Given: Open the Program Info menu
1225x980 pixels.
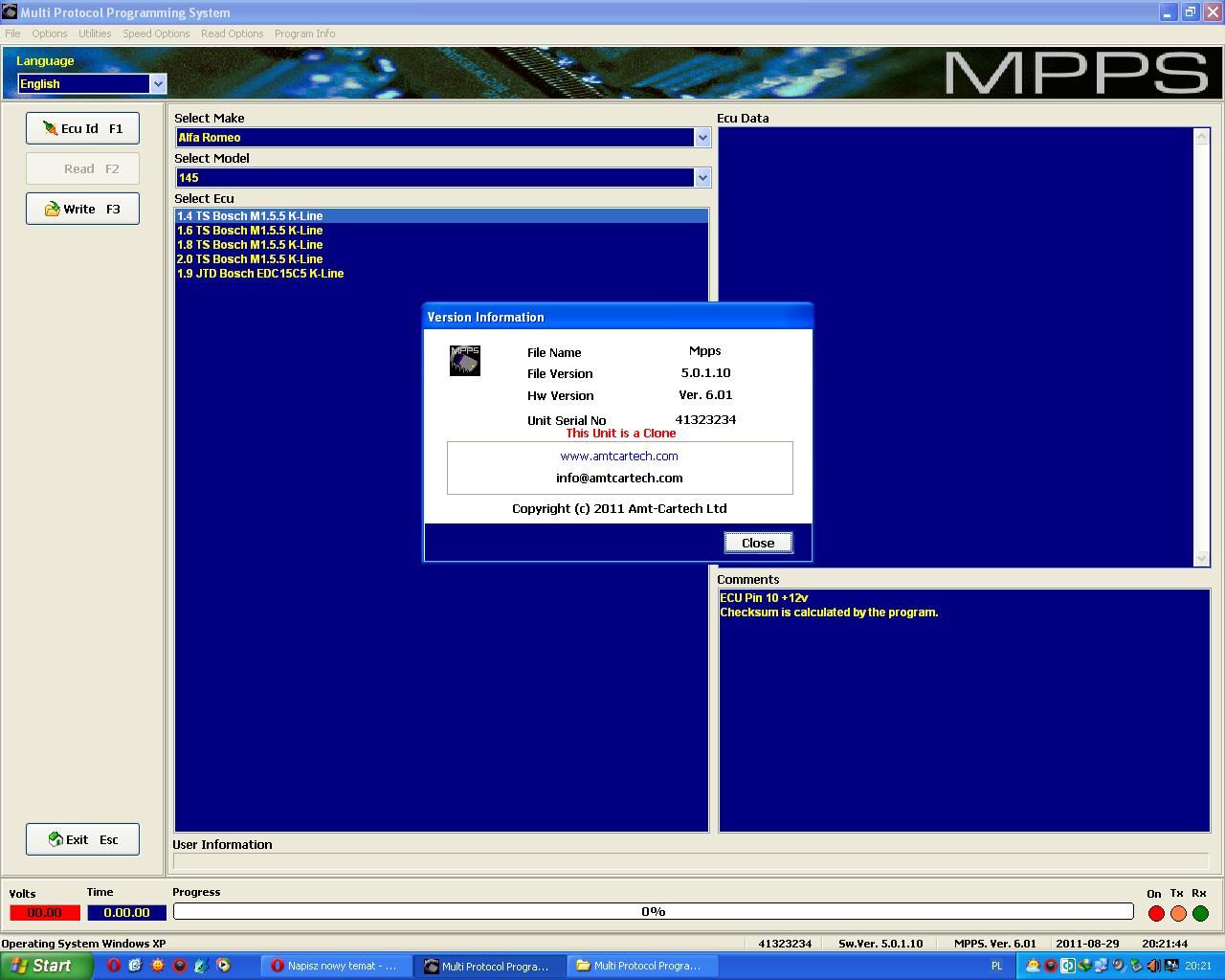Looking at the screenshot, I should pos(305,33).
